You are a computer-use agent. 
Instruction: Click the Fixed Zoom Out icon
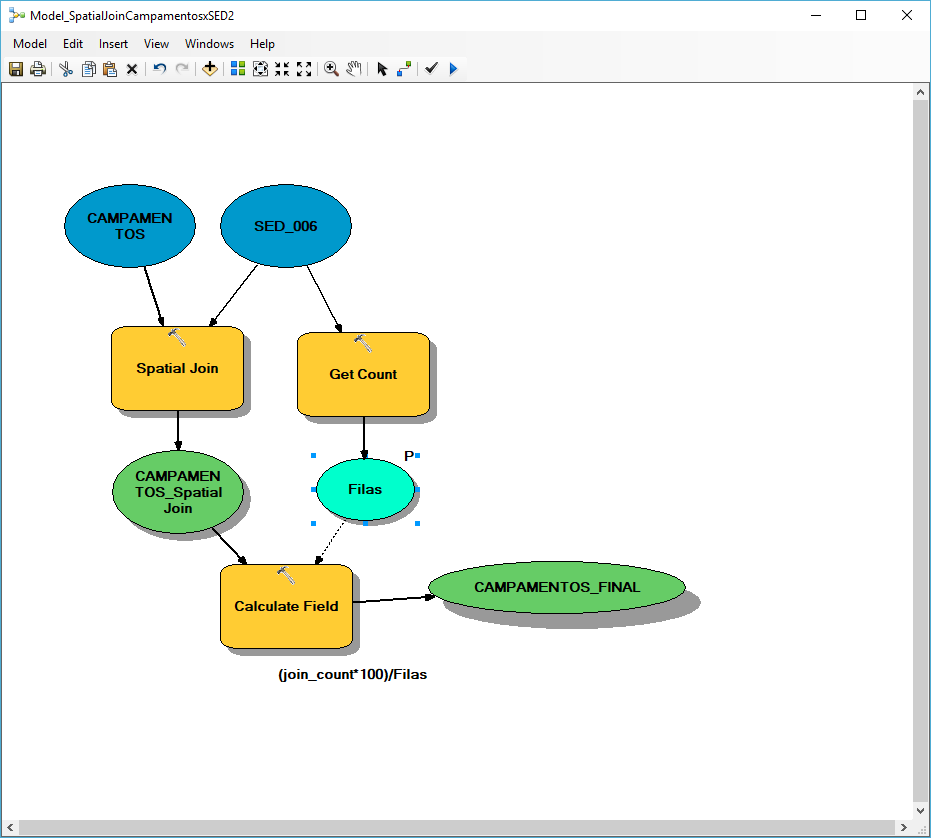[304, 69]
